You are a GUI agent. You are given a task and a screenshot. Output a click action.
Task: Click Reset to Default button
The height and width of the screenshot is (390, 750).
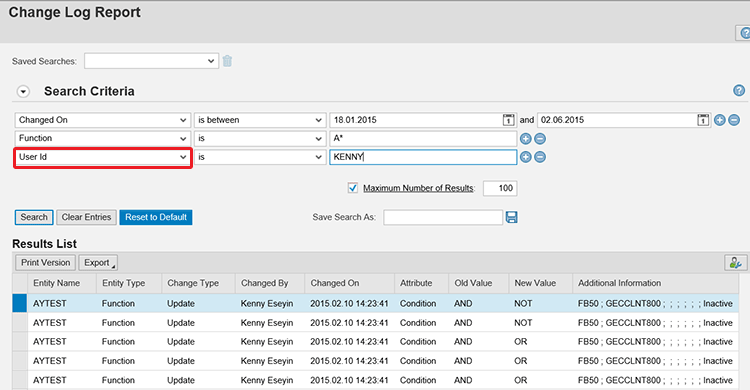click(156, 217)
